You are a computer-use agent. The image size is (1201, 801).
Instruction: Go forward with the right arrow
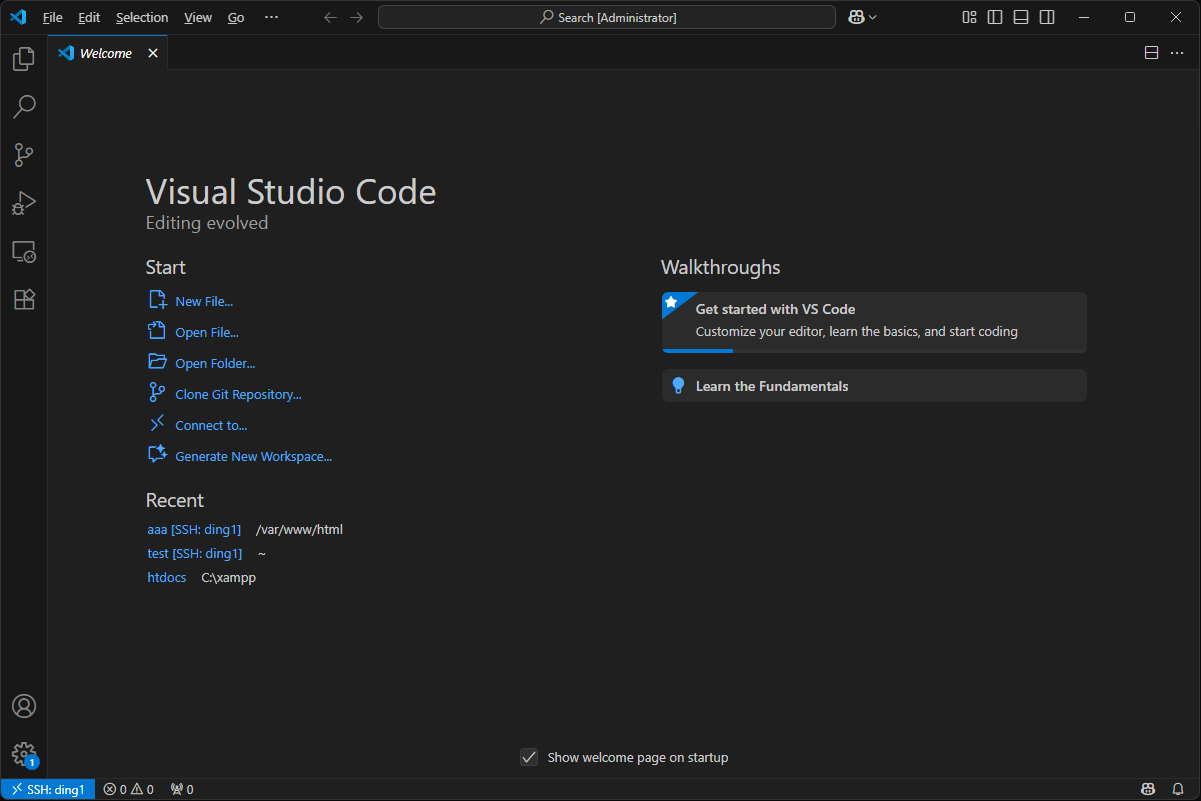tap(356, 17)
